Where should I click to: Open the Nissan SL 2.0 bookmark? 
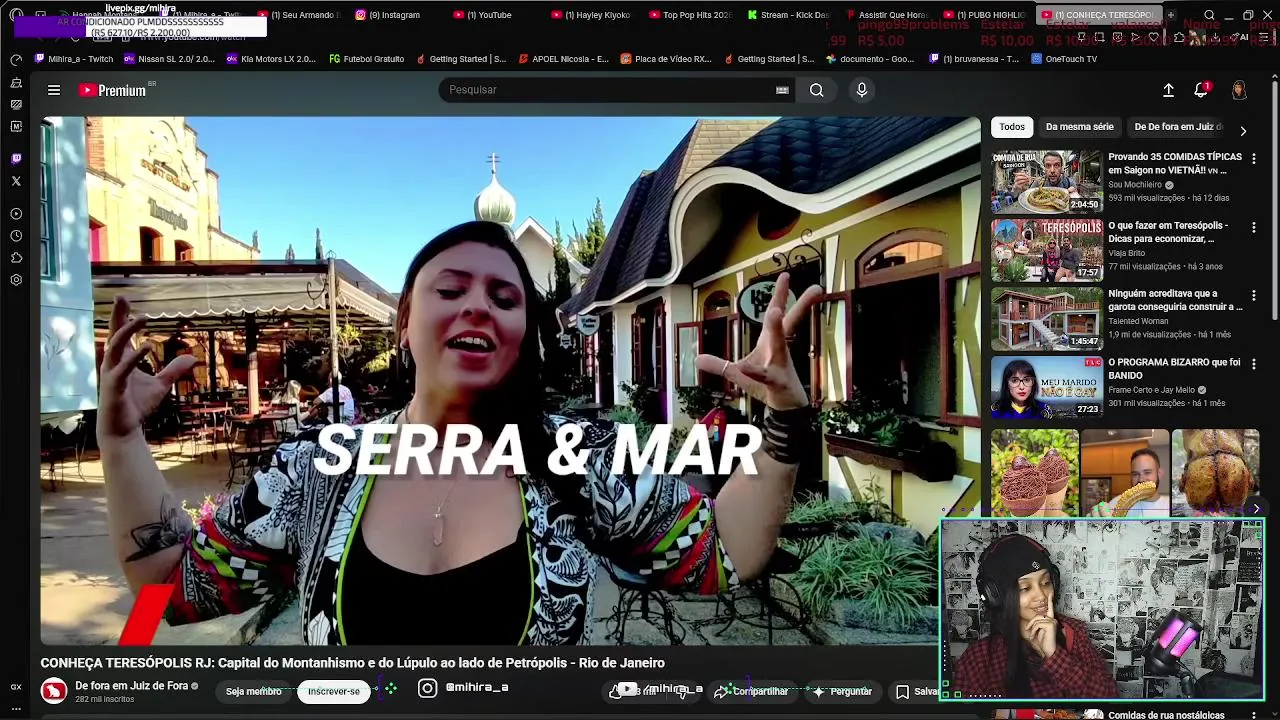pos(170,59)
